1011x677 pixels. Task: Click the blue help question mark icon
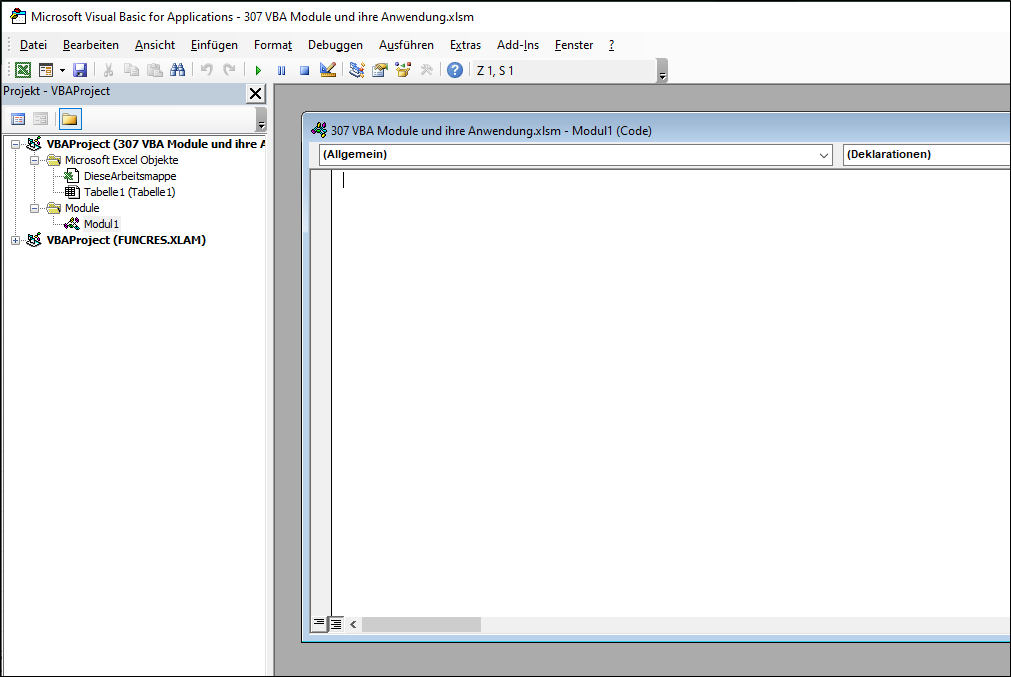pos(455,70)
